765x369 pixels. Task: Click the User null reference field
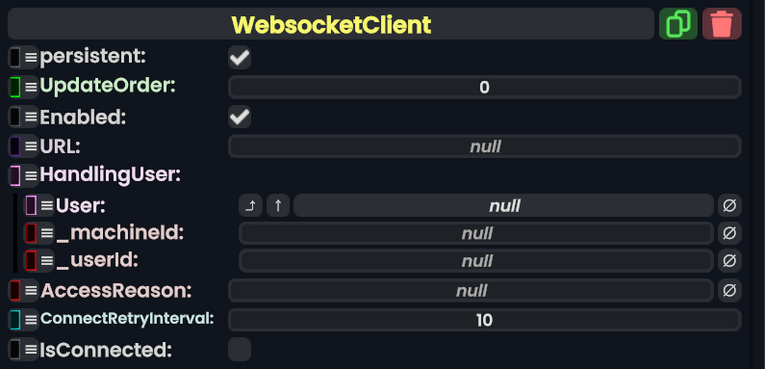(503, 205)
